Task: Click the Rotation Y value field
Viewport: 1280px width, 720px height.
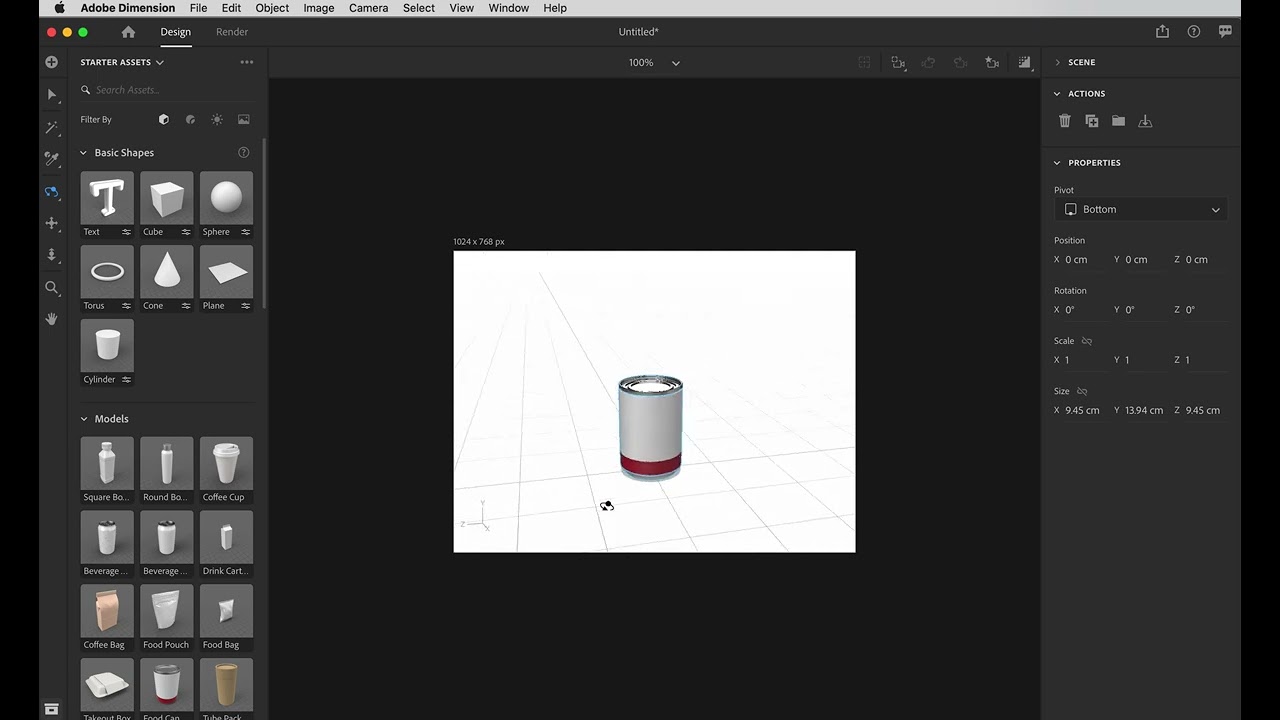Action: point(1143,310)
